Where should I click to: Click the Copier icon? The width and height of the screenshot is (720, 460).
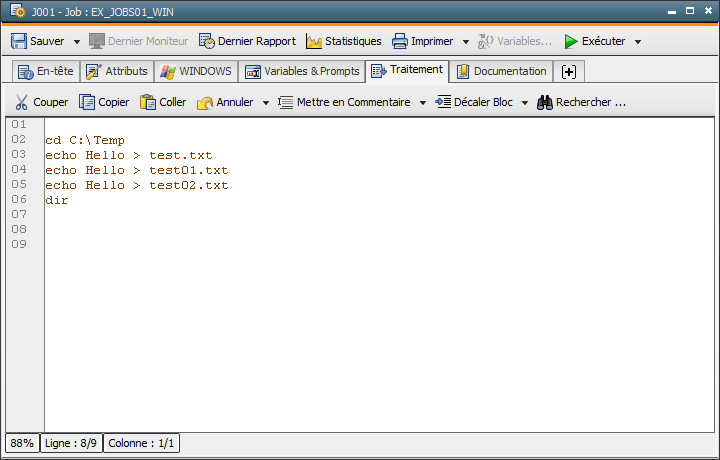(87, 102)
